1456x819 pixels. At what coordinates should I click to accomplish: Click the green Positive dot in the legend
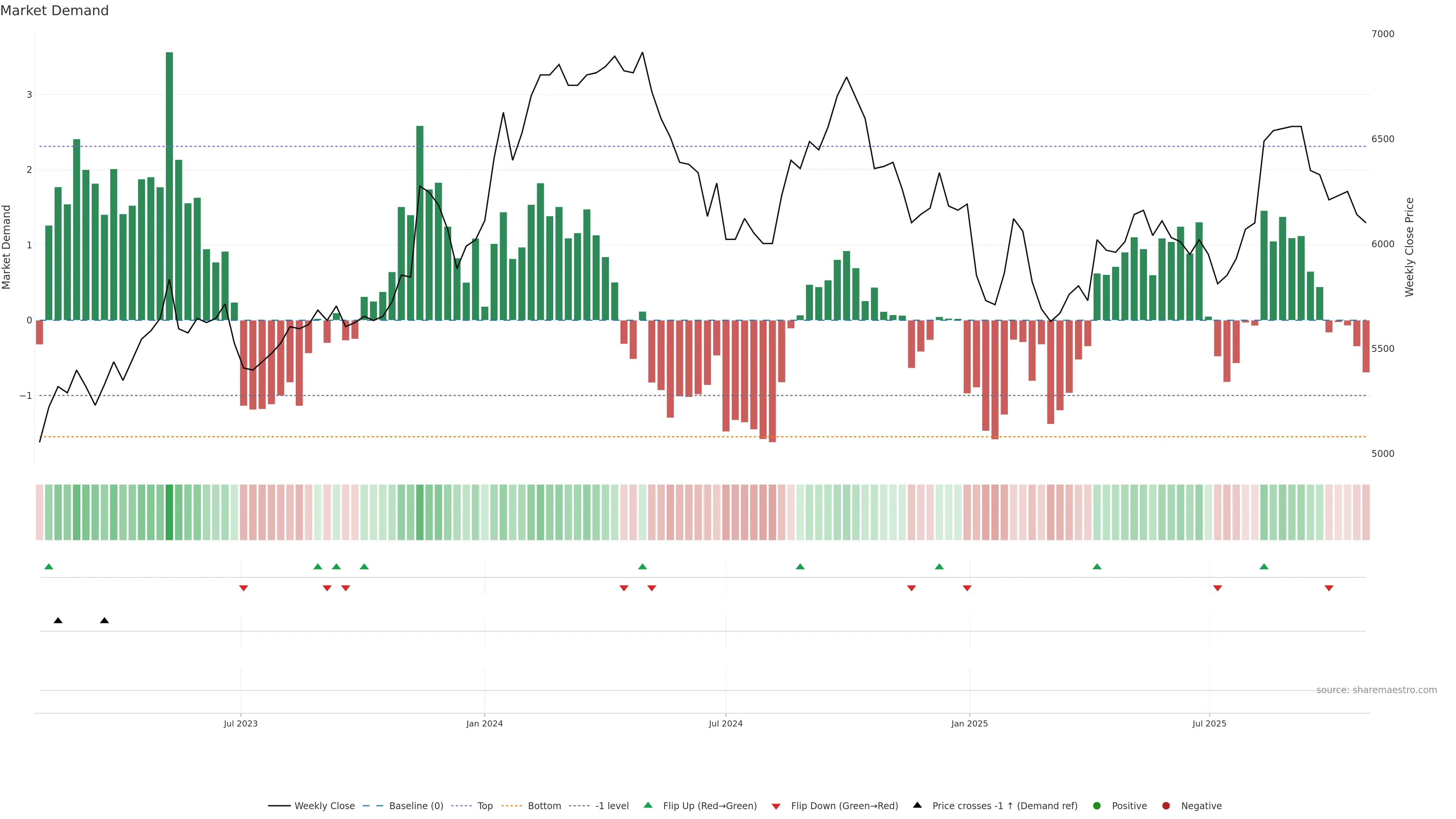click(1097, 805)
